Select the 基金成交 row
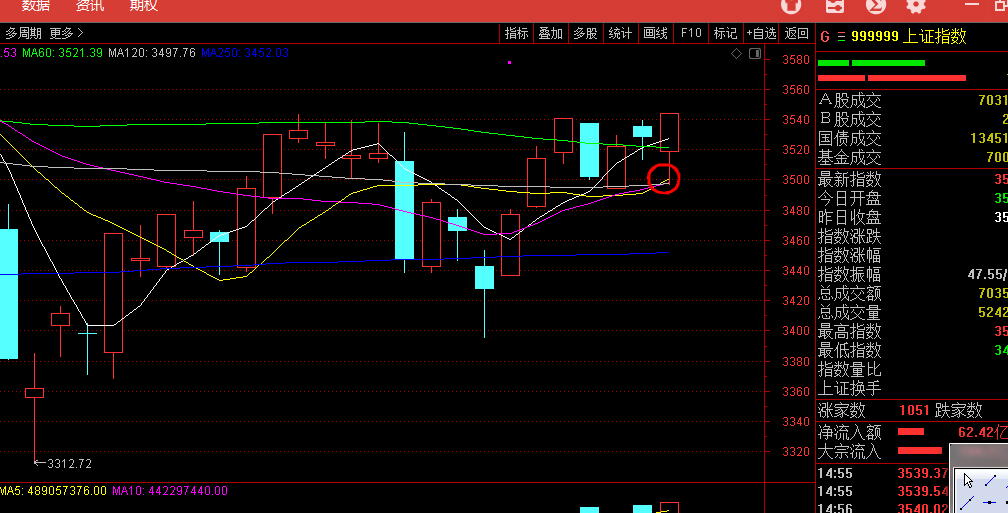 coord(913,158)
